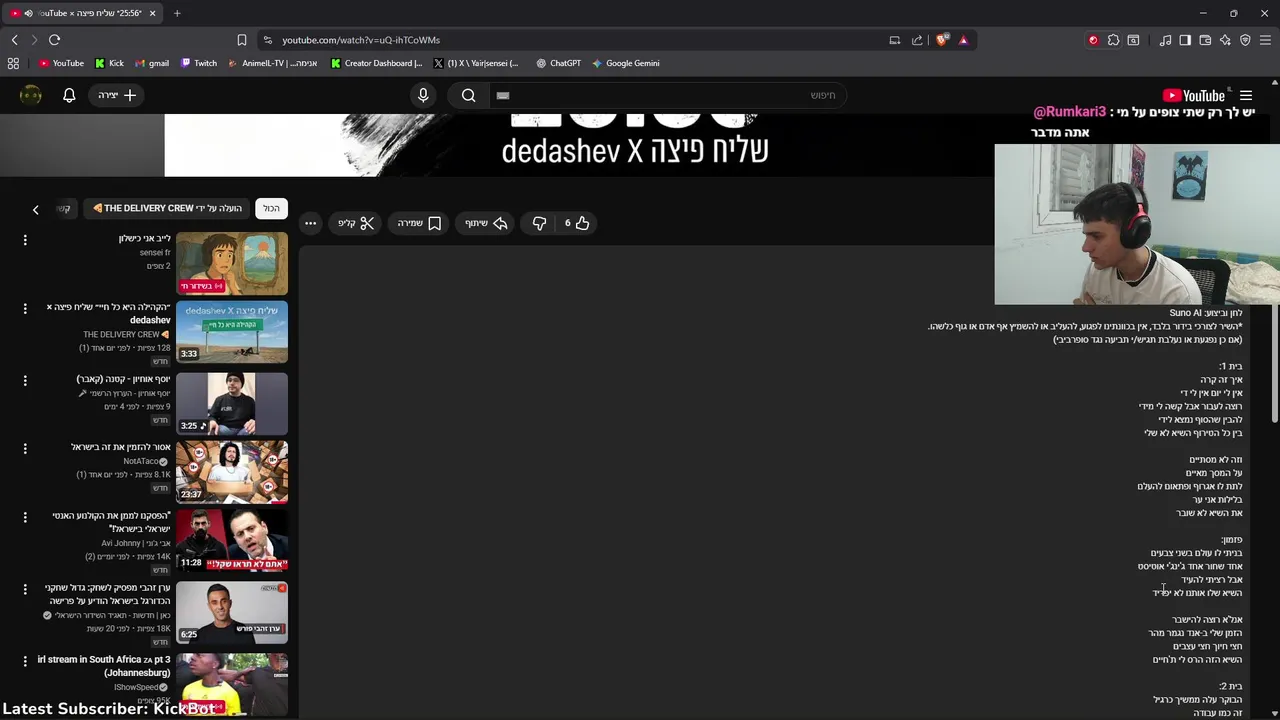The width and height of the screenshot is (1280, 720).
Task: Reload the page
Action: coord(54,40)
